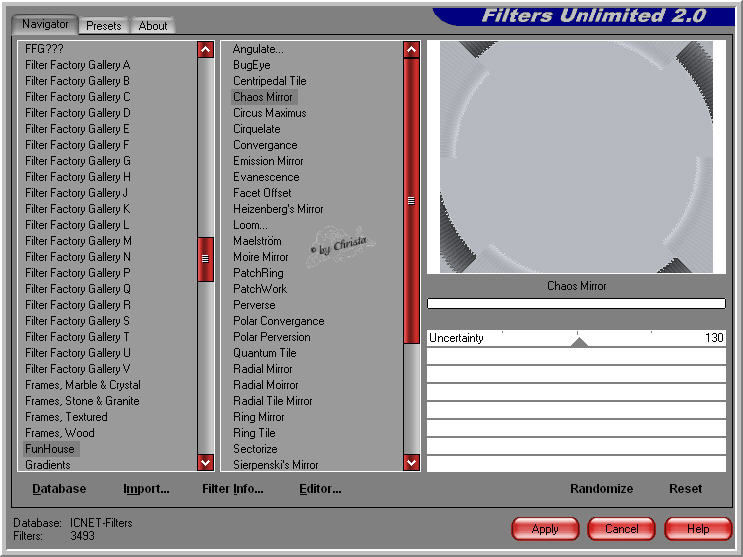Choose the Maelström filter

click(257, 241)
